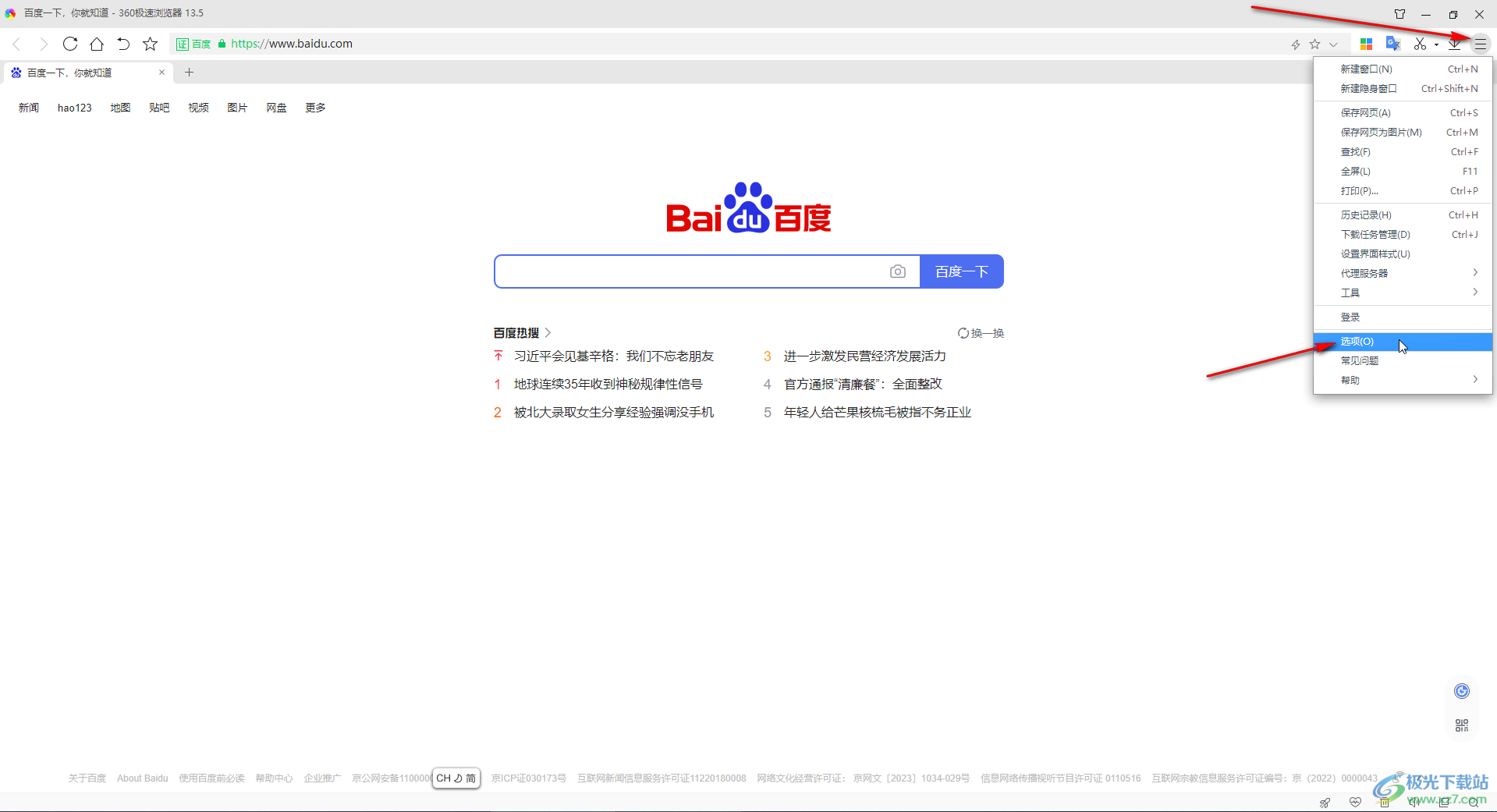
Task: Open hot search 进一步激发民营经济发展活力
Action: 865,356
